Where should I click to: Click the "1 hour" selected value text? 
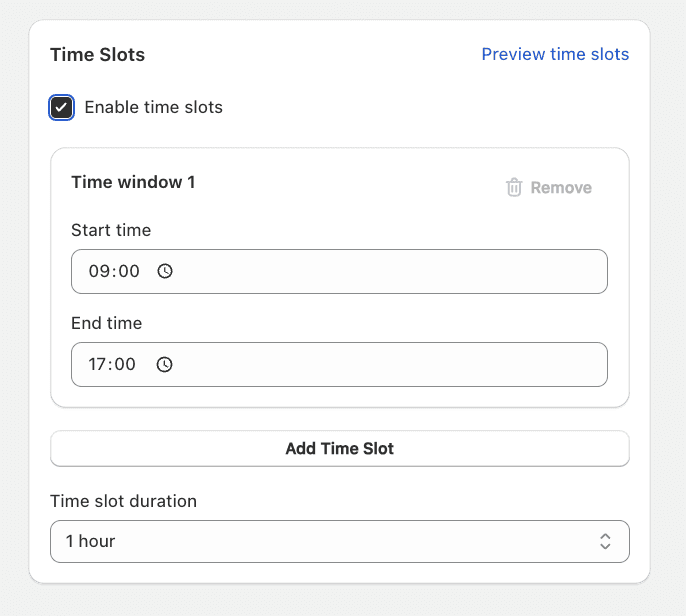pyautogui.click(x=91, y=541)
